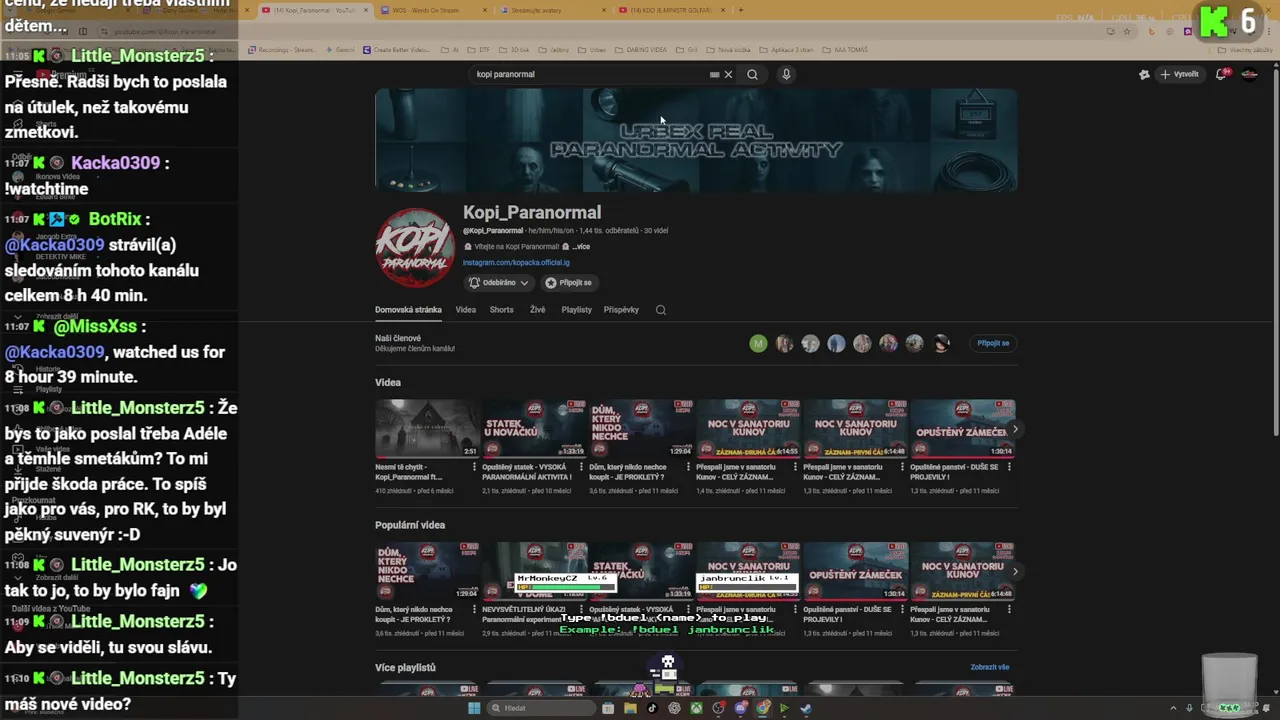Expand channel description with ...více
The image size is (1280, 720).
point(581,246)
